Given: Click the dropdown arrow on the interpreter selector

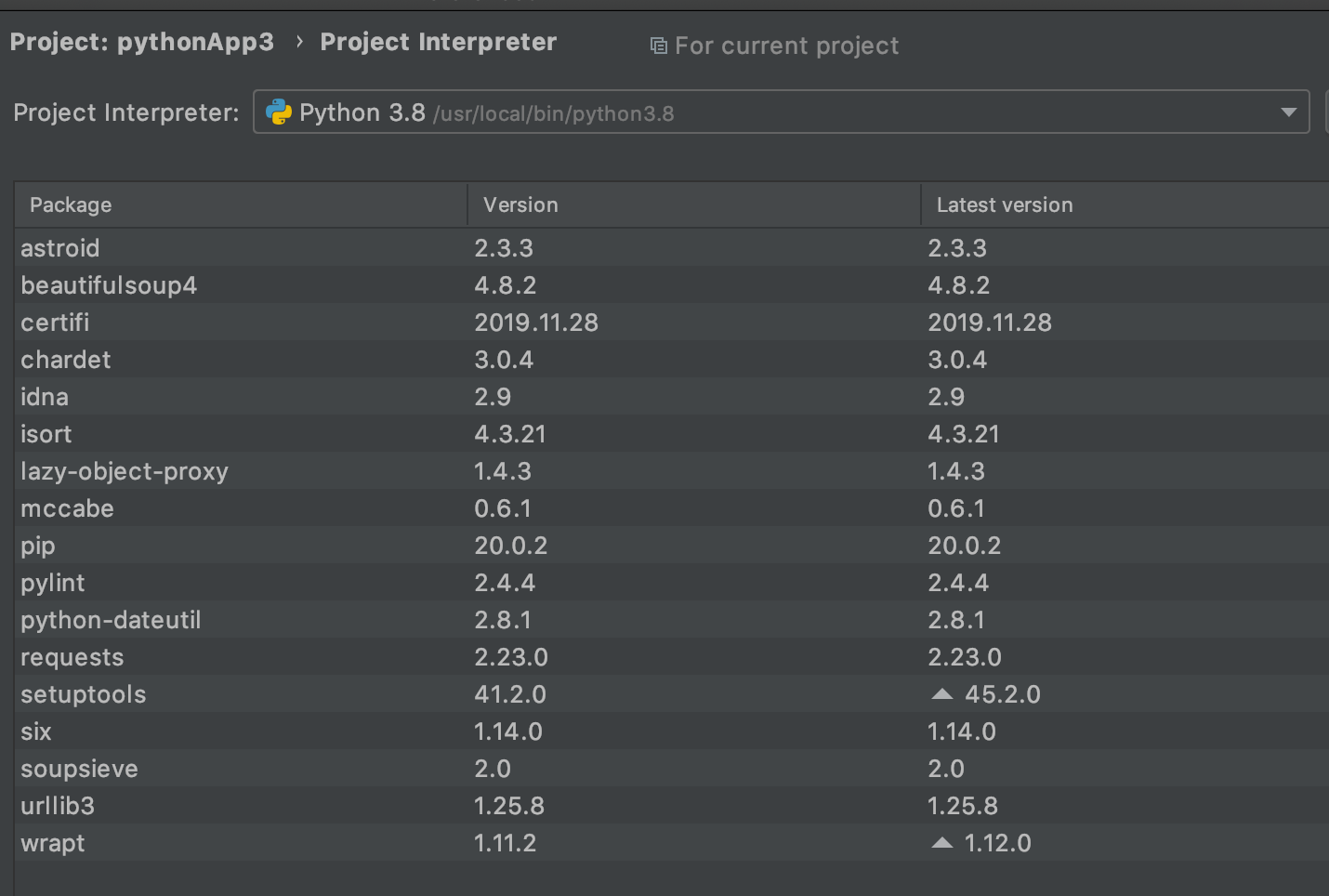Looking at the screenshot, I should point(1289,112).
